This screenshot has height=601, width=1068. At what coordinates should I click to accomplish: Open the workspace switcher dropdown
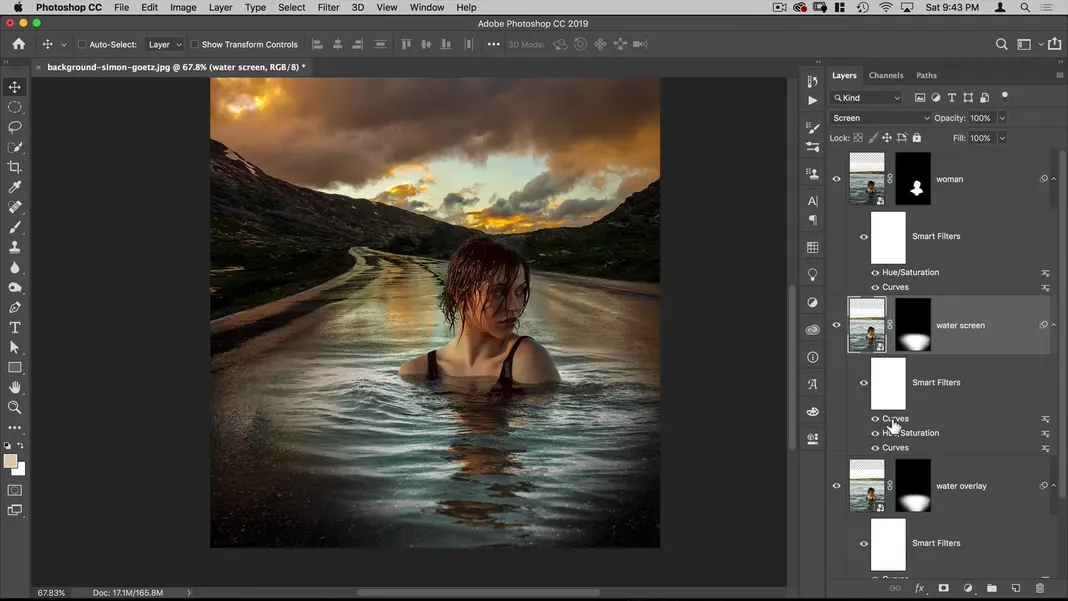(x=1028, y=44)
